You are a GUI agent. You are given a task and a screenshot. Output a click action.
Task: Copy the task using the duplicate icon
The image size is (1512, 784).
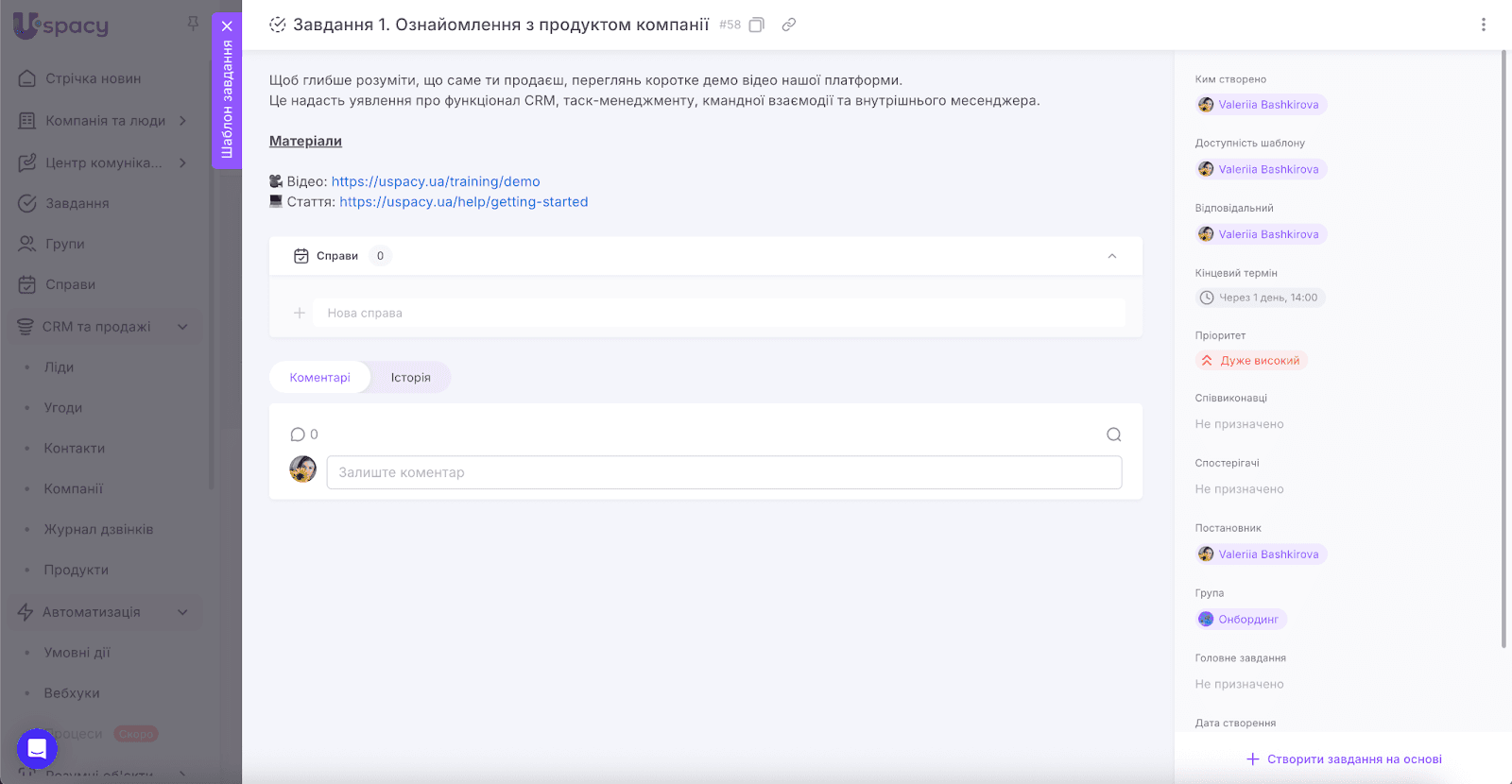point(756,26)
